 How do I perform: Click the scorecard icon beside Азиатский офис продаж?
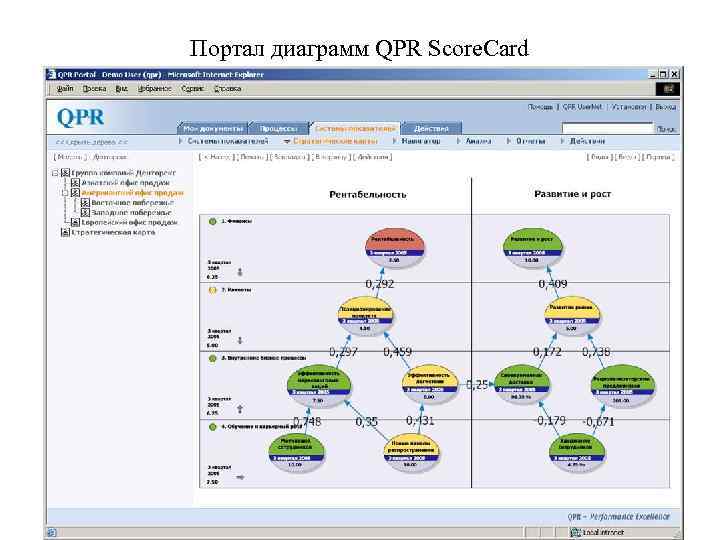coord(75,183)
